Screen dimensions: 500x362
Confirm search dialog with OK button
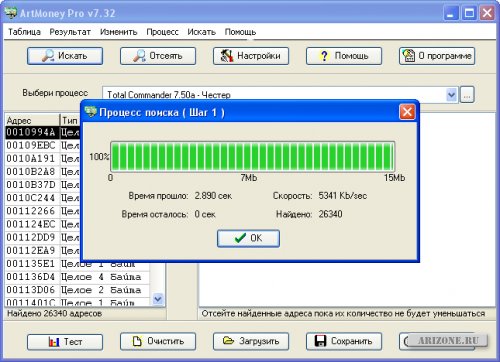tap(248, 238)
